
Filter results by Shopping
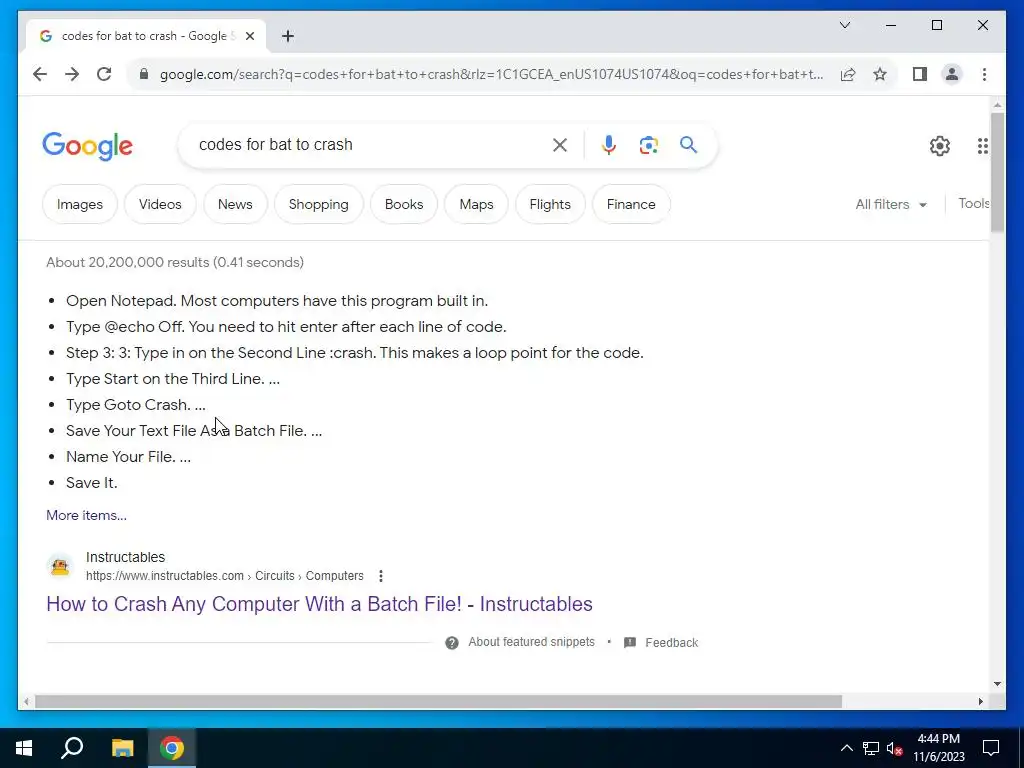[319, 204]
